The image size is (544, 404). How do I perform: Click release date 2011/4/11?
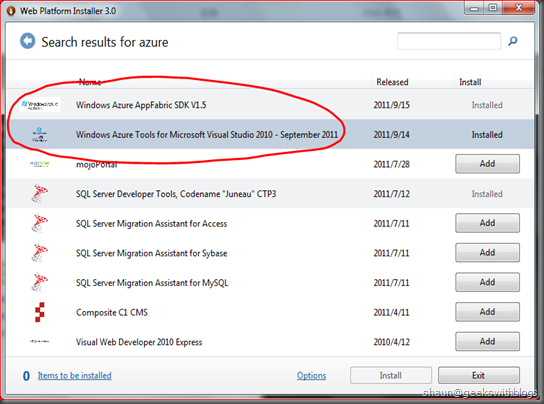(x=391, y=312)
